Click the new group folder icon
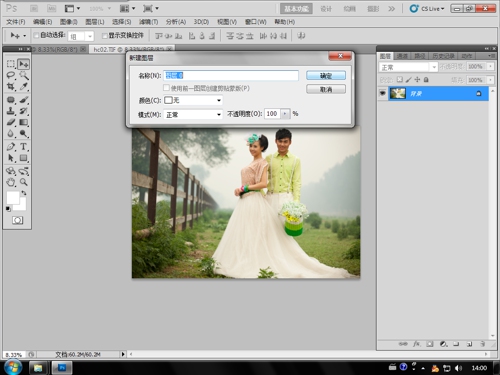Screen dimensions: 500x375 456,344
